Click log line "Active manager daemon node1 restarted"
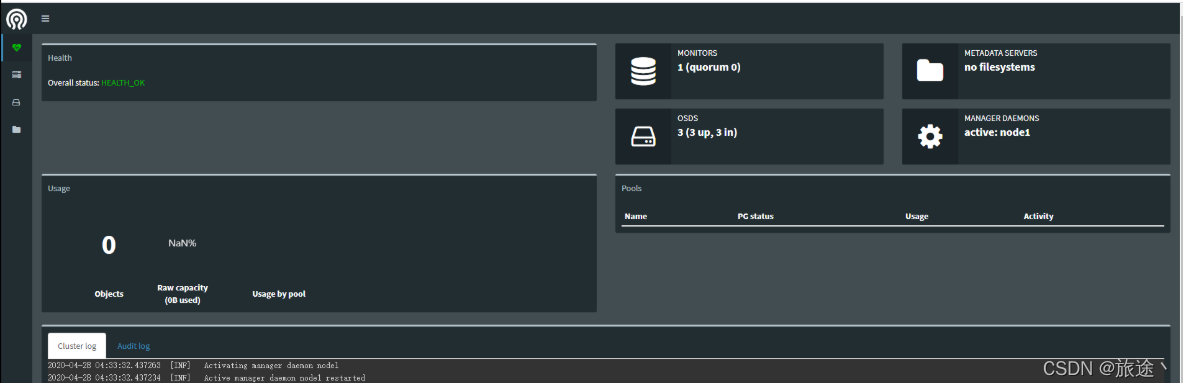1183x388 pixels. tap(284, 377)
